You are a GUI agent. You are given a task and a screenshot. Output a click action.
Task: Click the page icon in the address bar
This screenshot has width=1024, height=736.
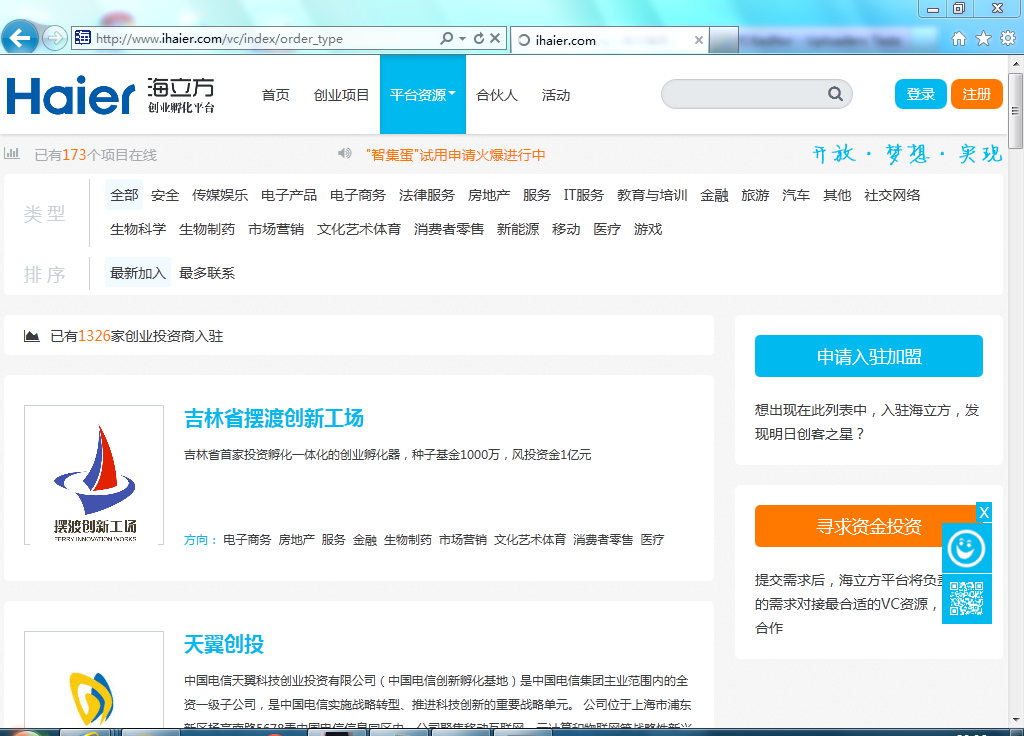pyautogui.click(x=82, y=37)
